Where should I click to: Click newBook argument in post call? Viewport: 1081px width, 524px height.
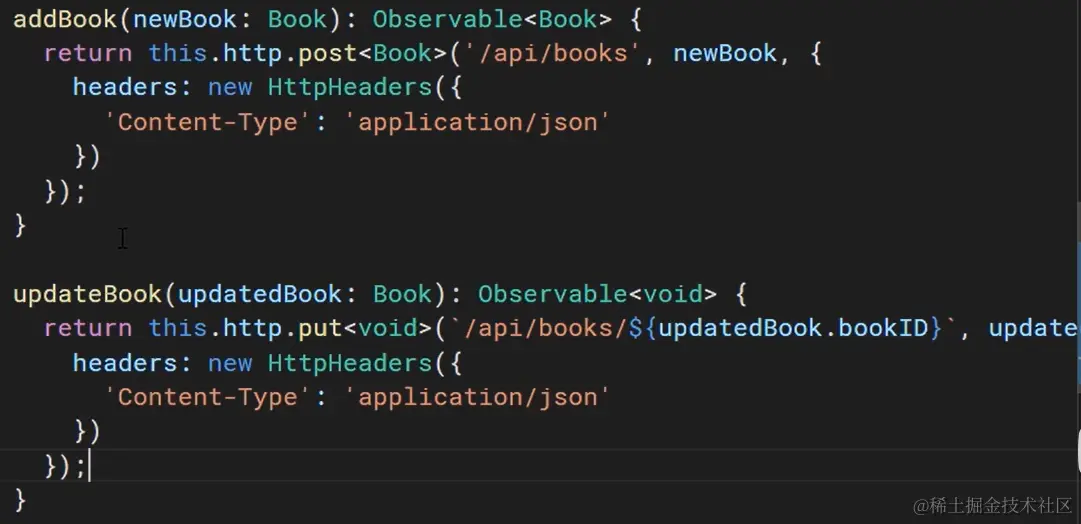[x=725, y=53]
